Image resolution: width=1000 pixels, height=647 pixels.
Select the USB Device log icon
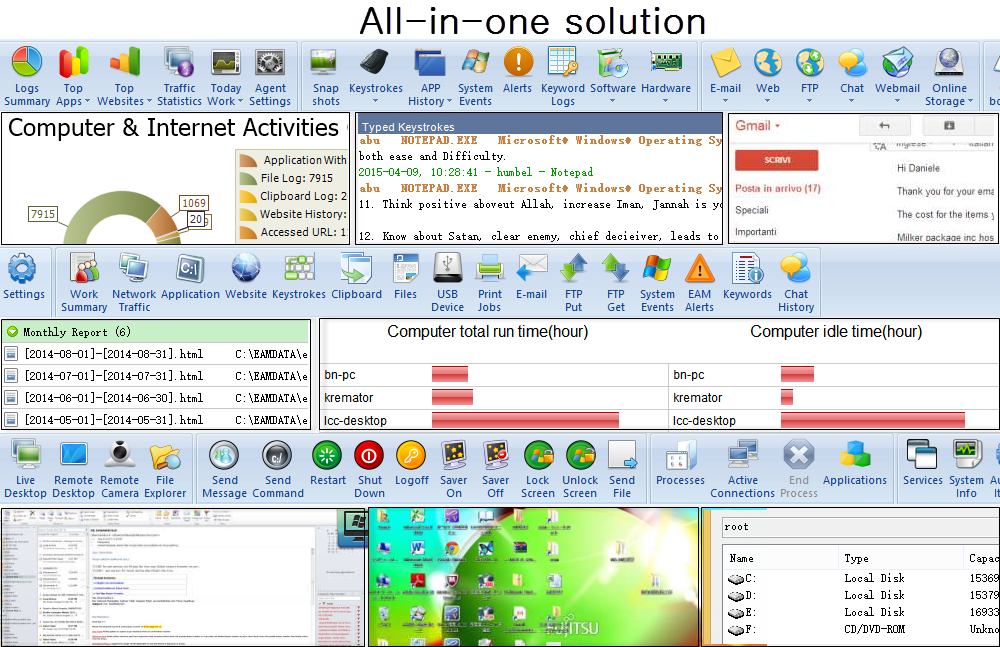click(x=447, y=282)
